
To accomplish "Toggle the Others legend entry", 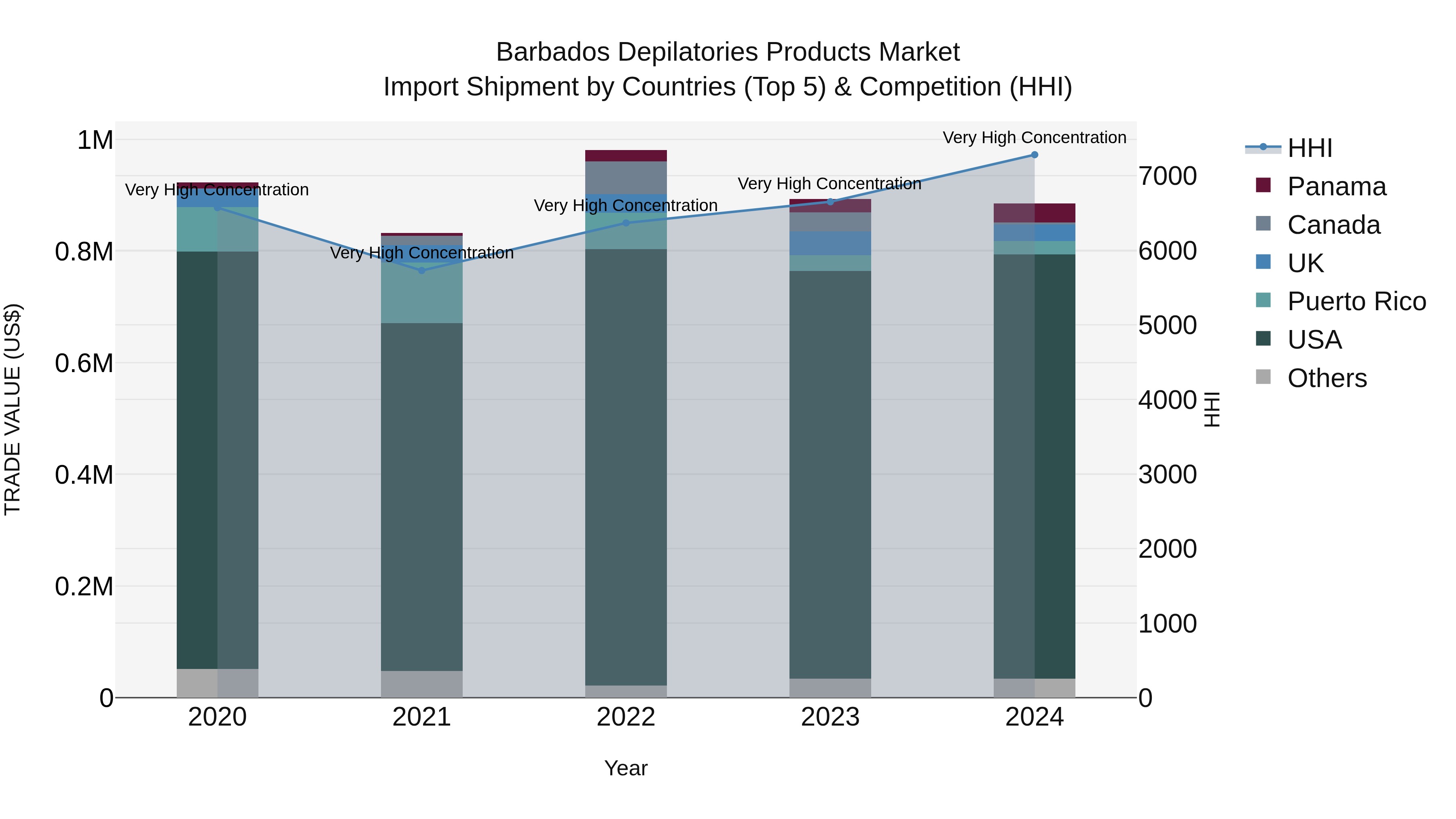I will tap(1311, 378).
